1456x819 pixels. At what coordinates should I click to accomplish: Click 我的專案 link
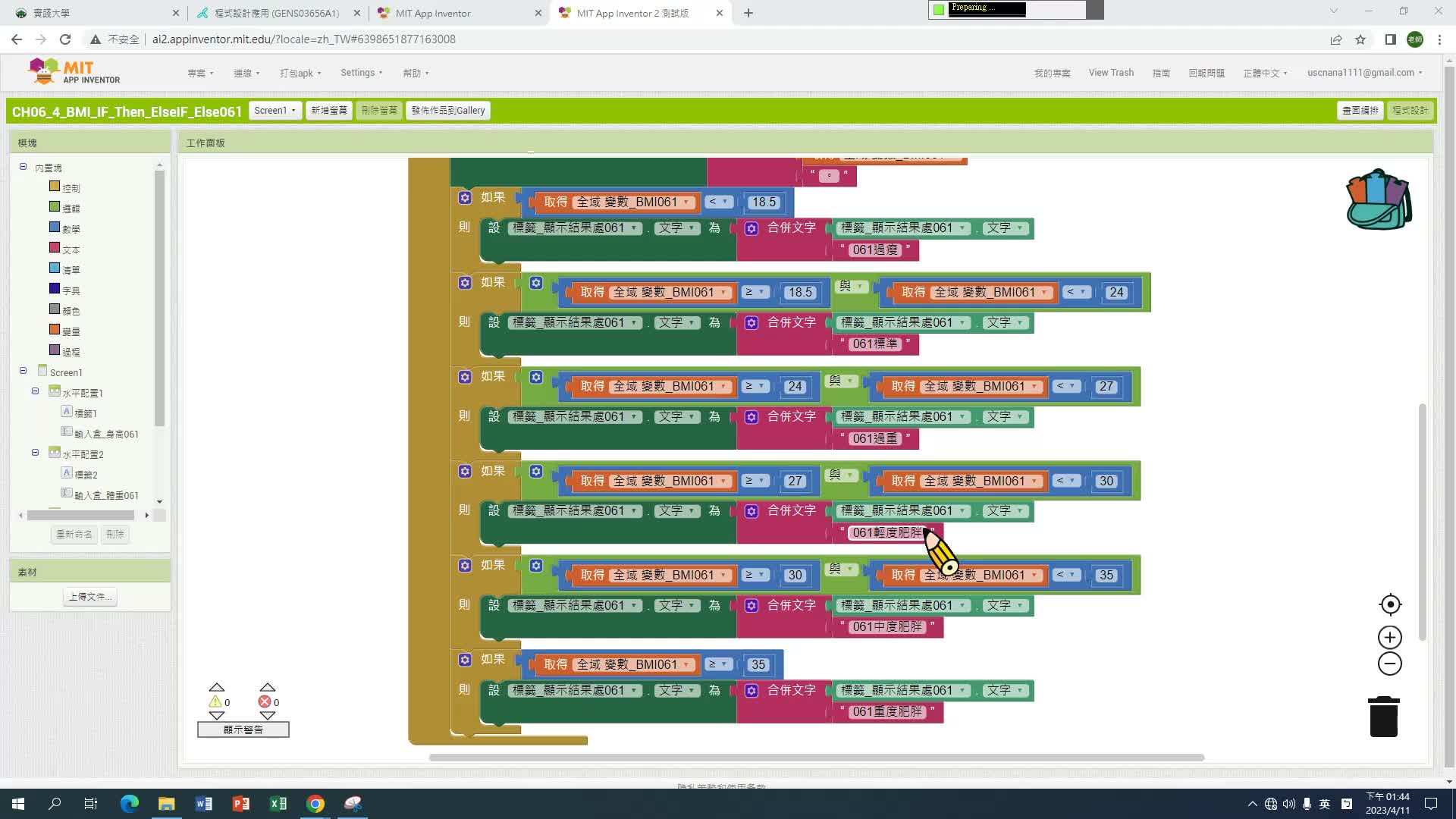tap(1052, 73)
